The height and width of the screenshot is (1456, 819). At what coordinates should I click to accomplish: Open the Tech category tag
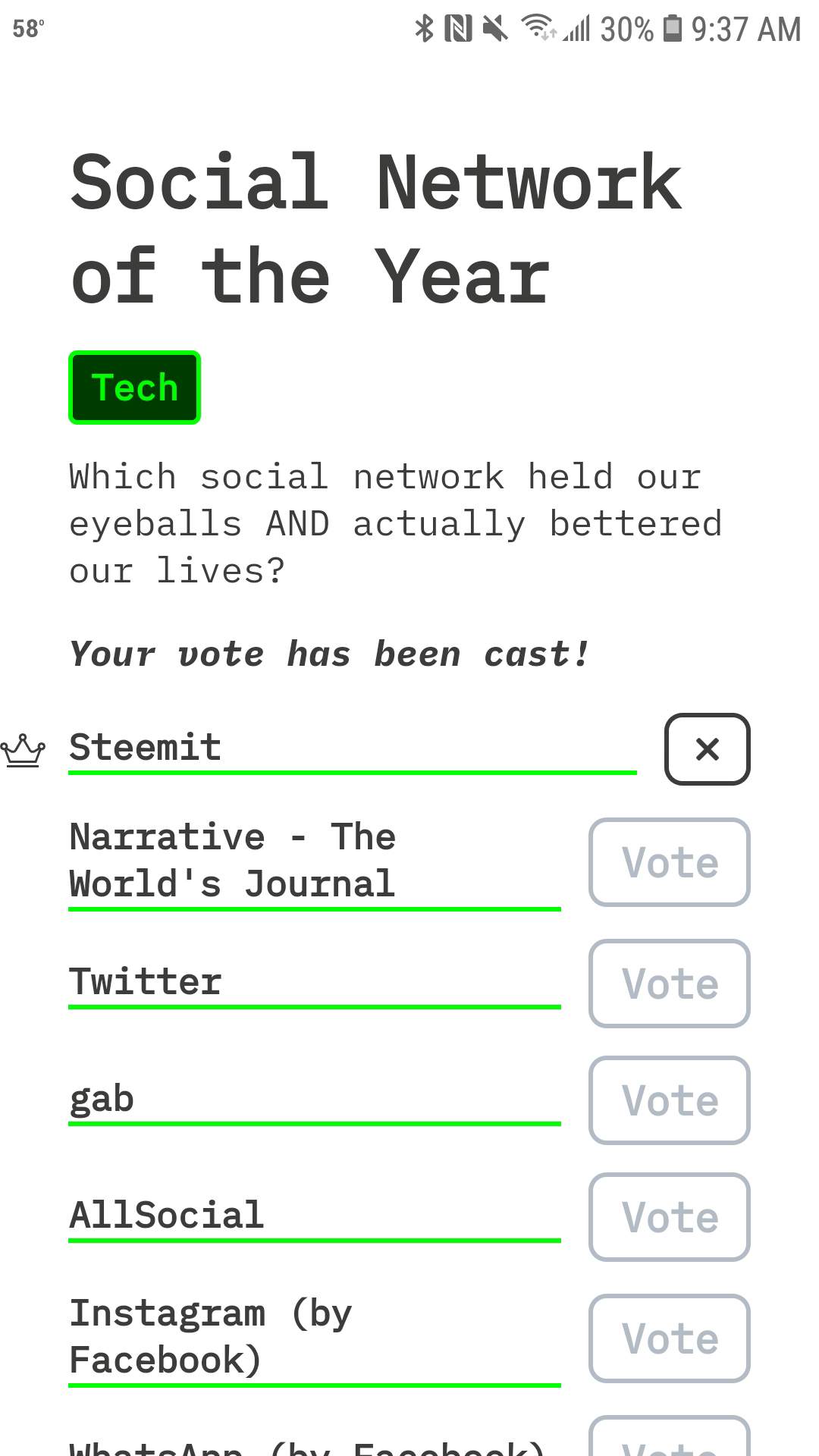pos(134,388)
